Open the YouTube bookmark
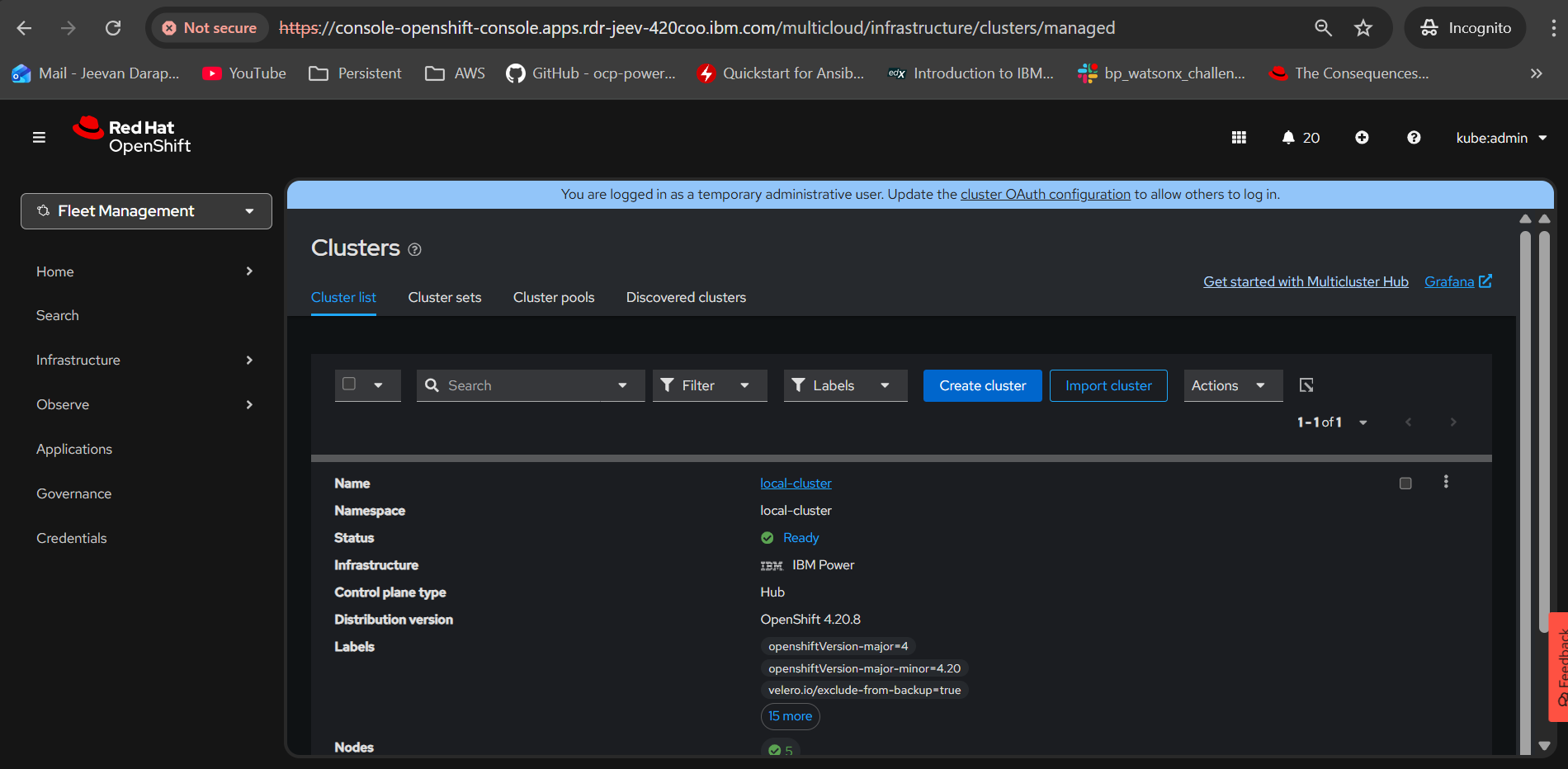 tap(244, 73)
